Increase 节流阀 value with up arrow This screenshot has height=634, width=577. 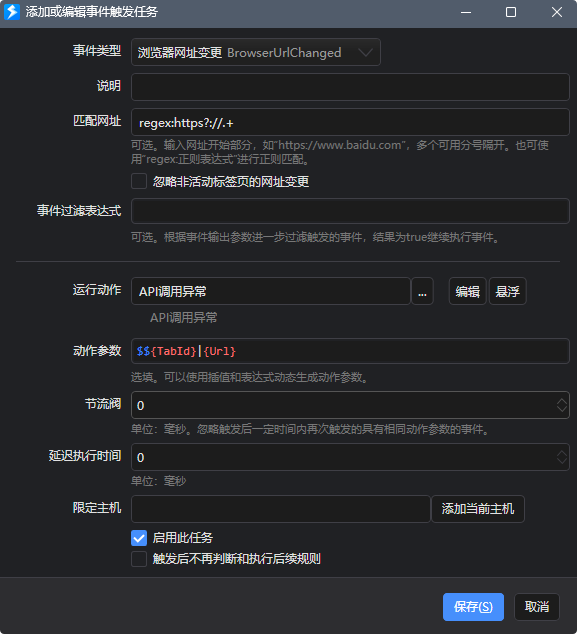[562, 401]
